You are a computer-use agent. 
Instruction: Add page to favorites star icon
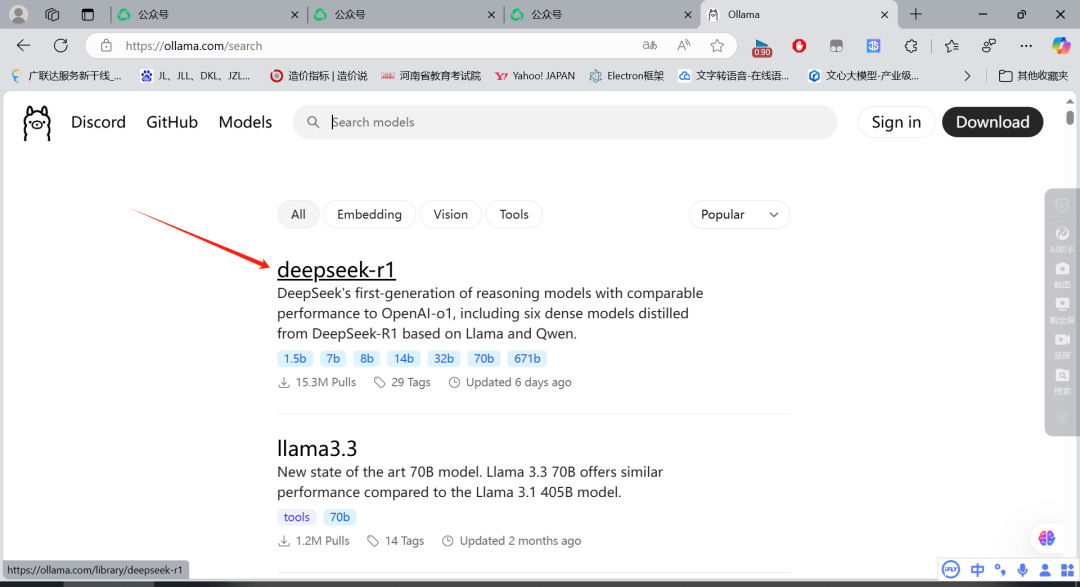(x=717, y=45)
